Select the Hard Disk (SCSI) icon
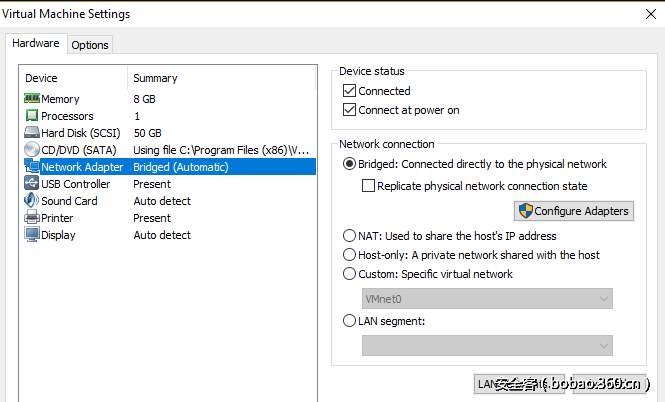Screen dimensions: 665x402 [x=32, y=133]
